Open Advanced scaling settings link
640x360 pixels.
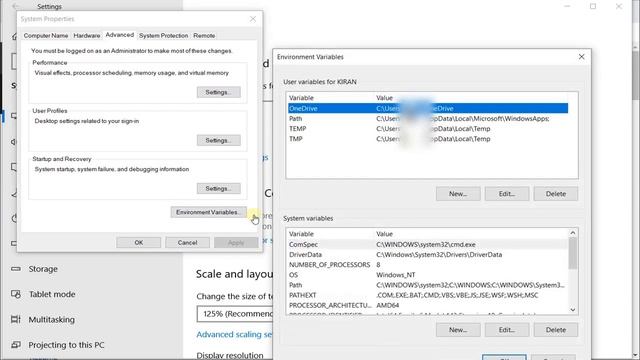[x=234, y=334]
